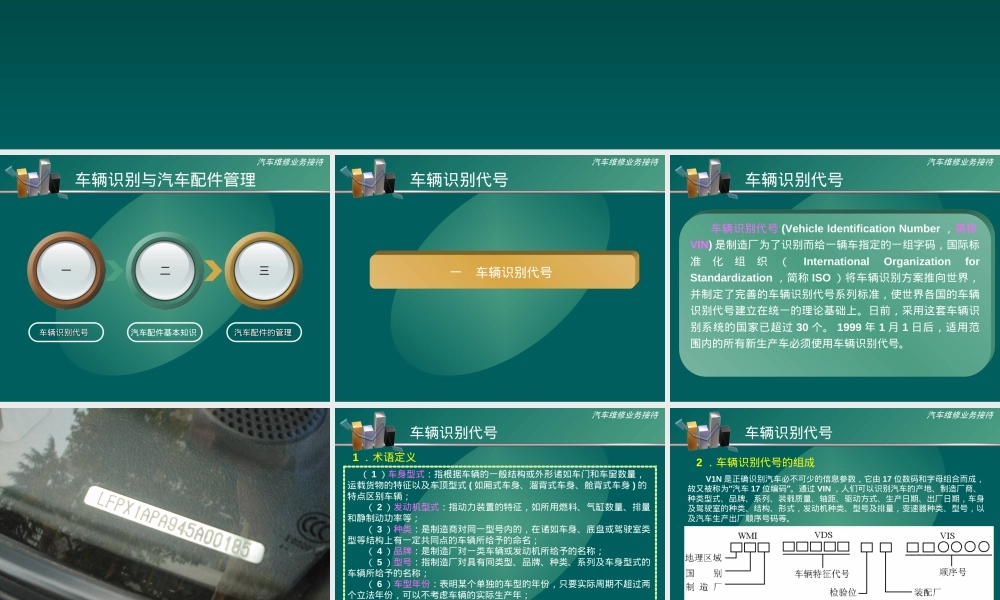
Task: Click the purple term 车型年份
Action: 411,584
